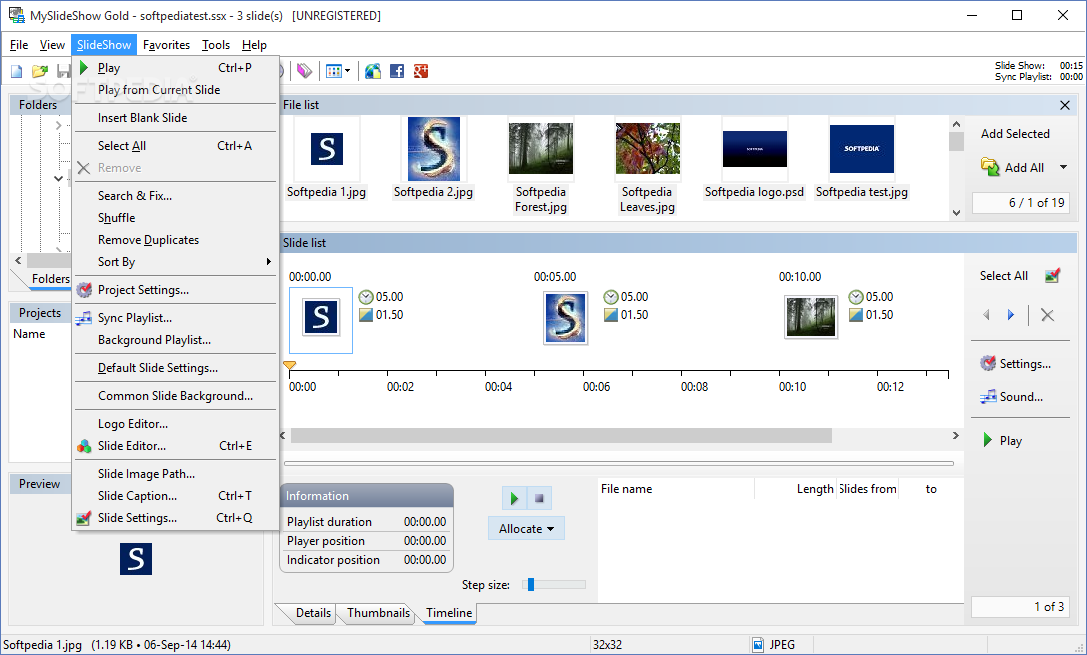Open Default Slide Settings from the menu
Screen dimensions: 1087x655
[175, 368]
